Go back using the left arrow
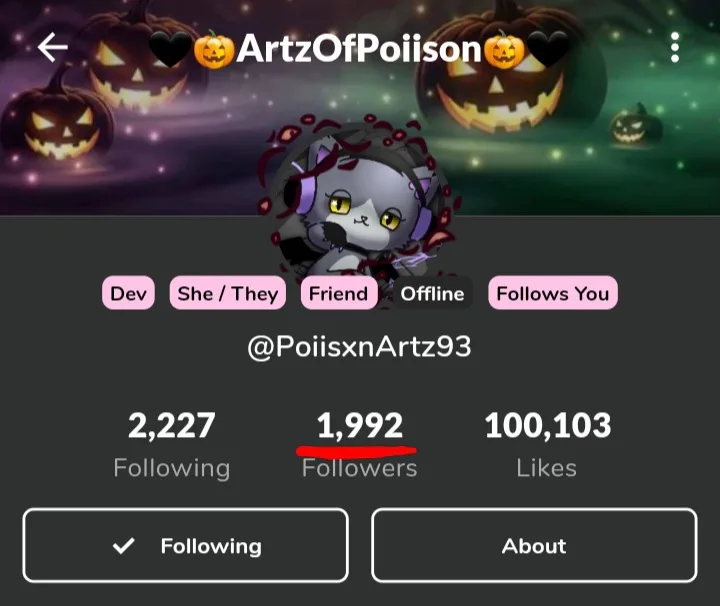Image resolution: width=720 pixels, height=606 pixels. 52,47
